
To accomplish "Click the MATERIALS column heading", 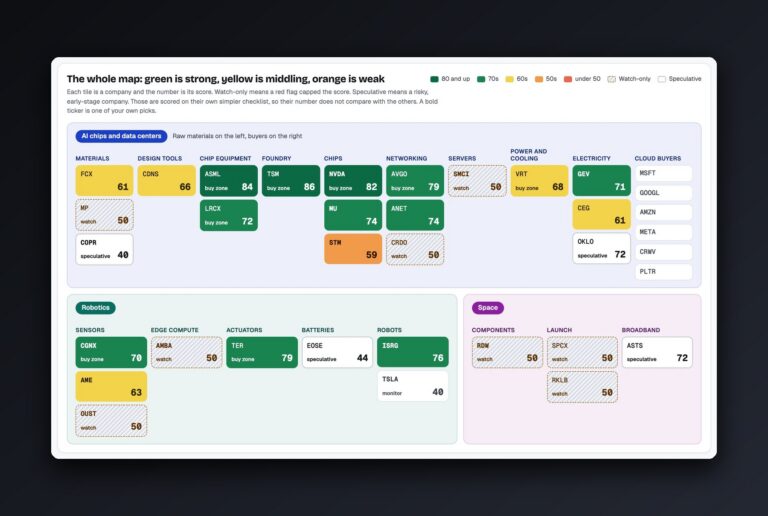I will tap(92, 159).
